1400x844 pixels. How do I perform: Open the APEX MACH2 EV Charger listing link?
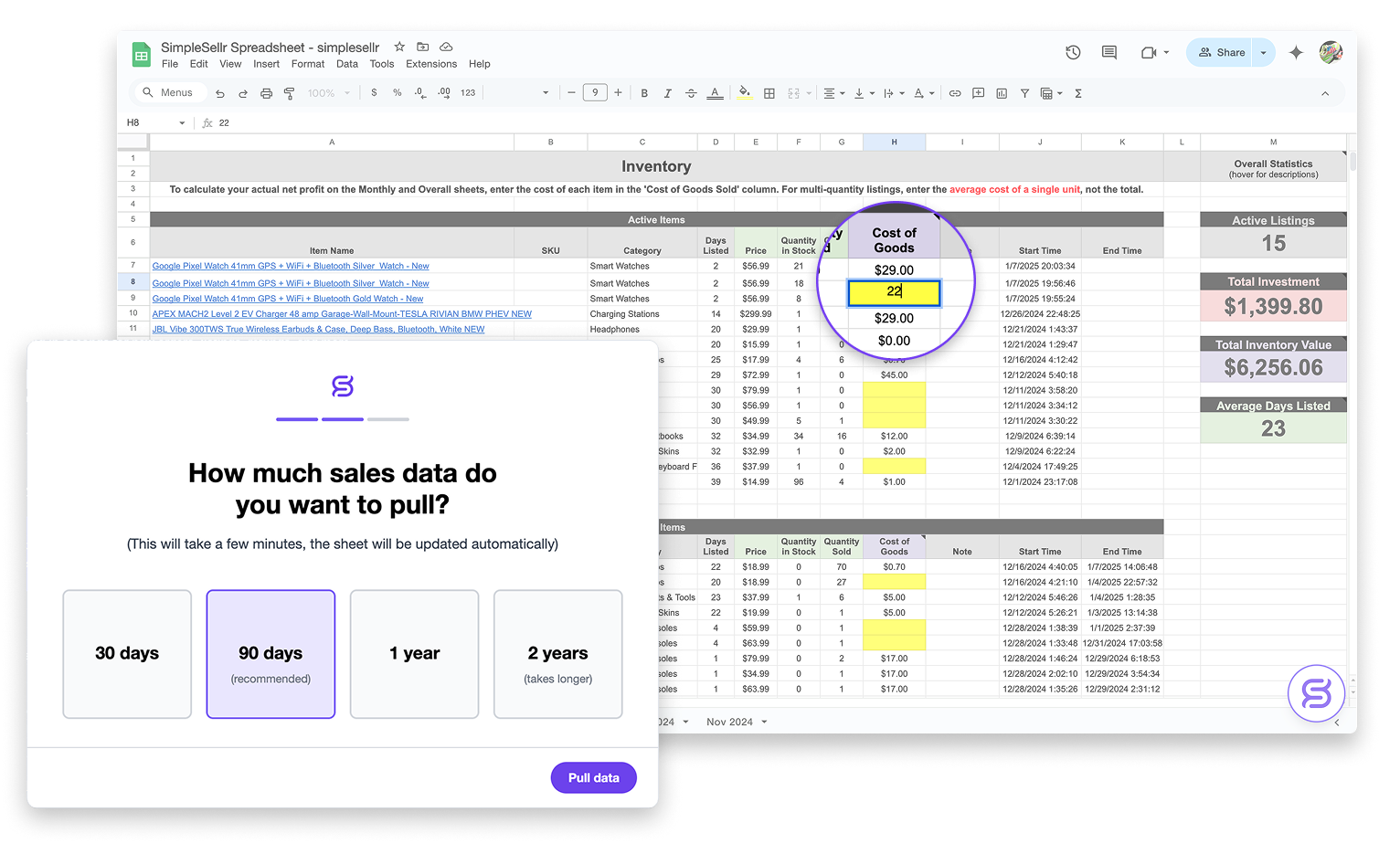342,314
